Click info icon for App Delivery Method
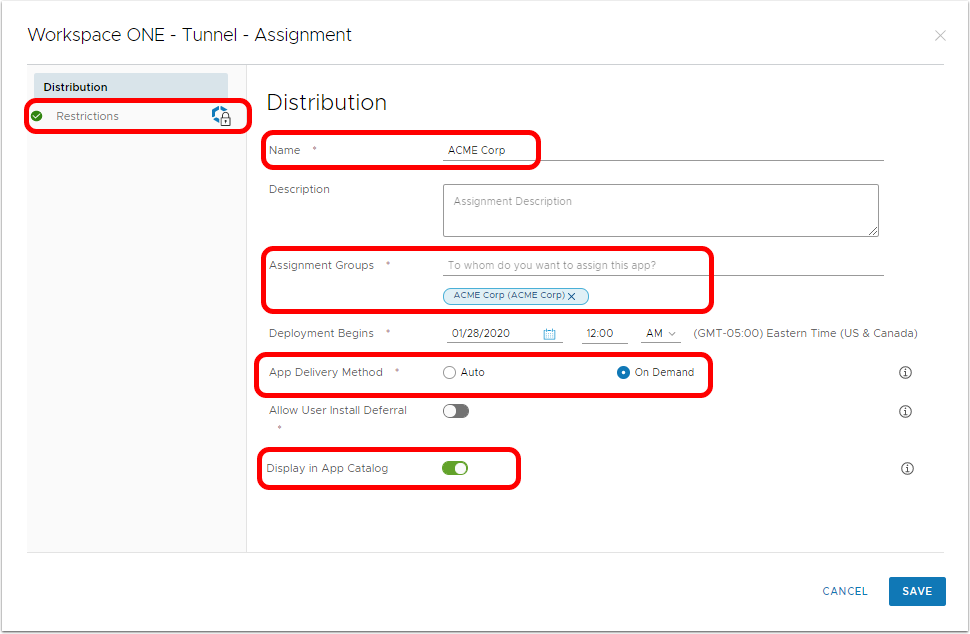The image size is (970, 634). 906,373
